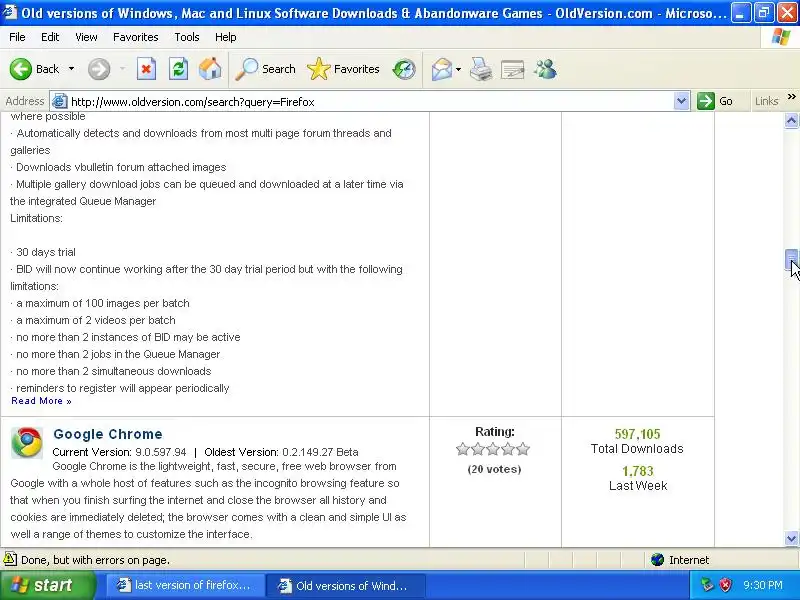Screen dimensions: 800x600
Task: Click the green Go button
Action: 715,101
